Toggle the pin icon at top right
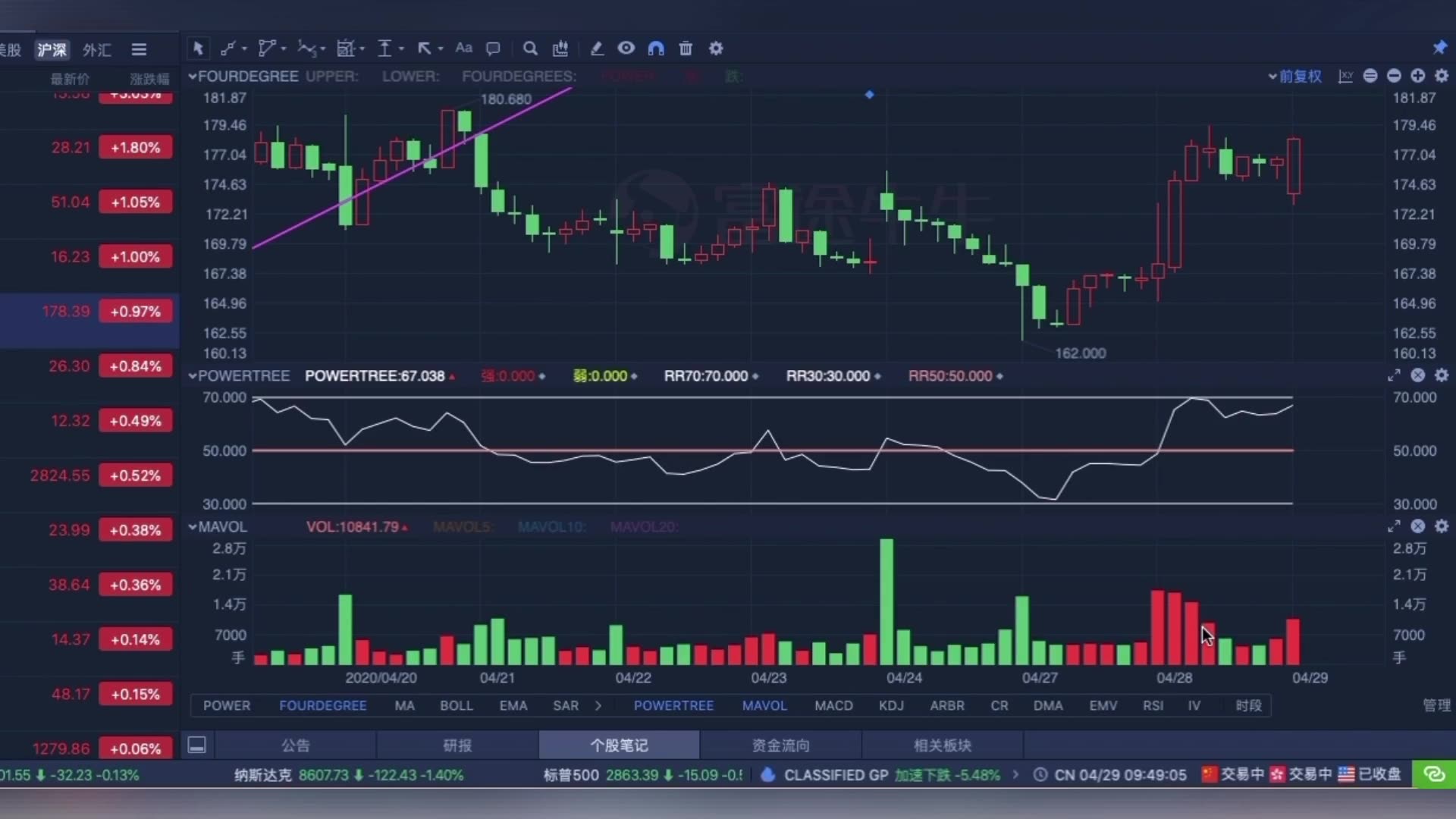Viewport: 1456px width, 819px height. (1439, 48)
